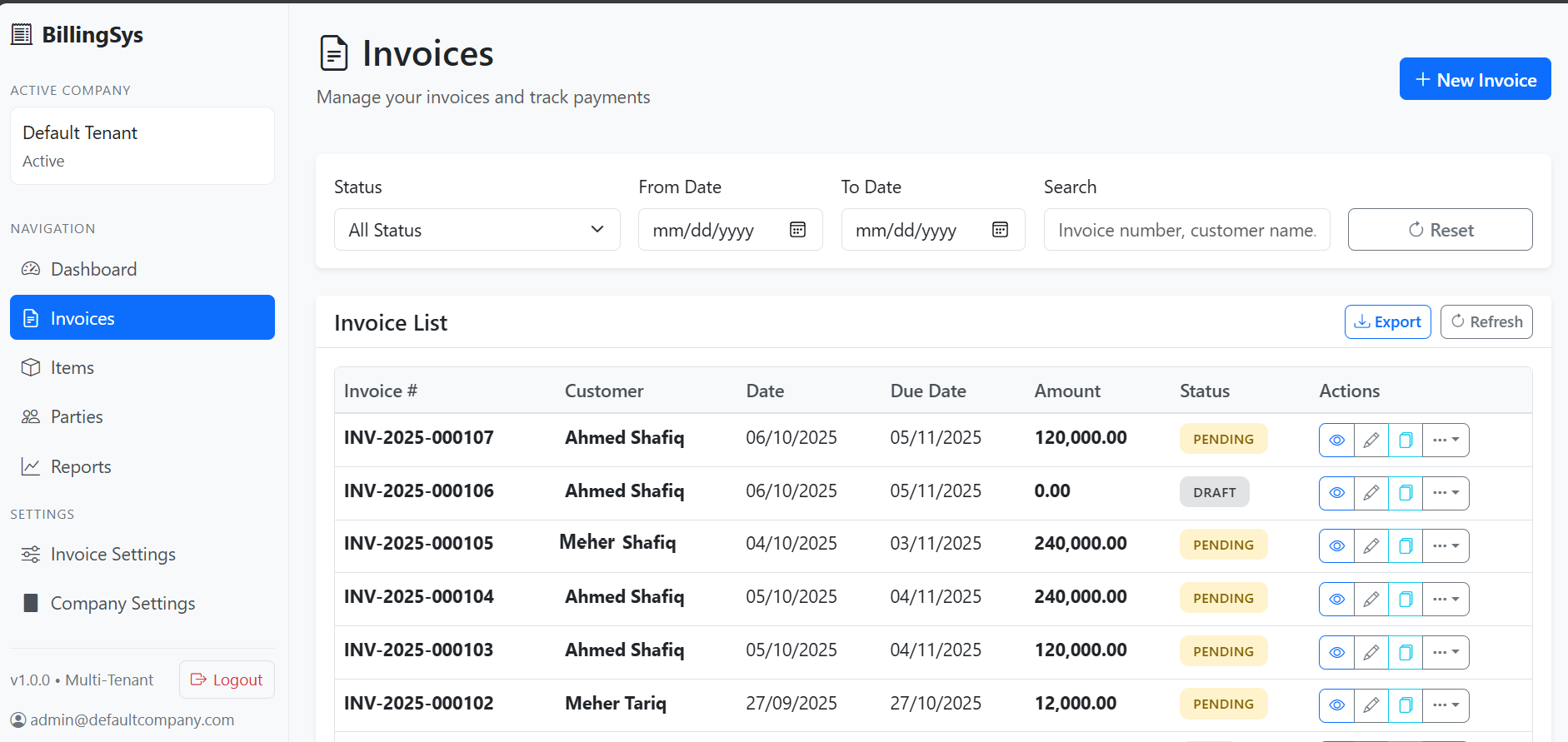Viewport: 1568px width, 742px height.
Task: Open Reports from the navigation
Action: pyautogui.click(x=81, y=466)
